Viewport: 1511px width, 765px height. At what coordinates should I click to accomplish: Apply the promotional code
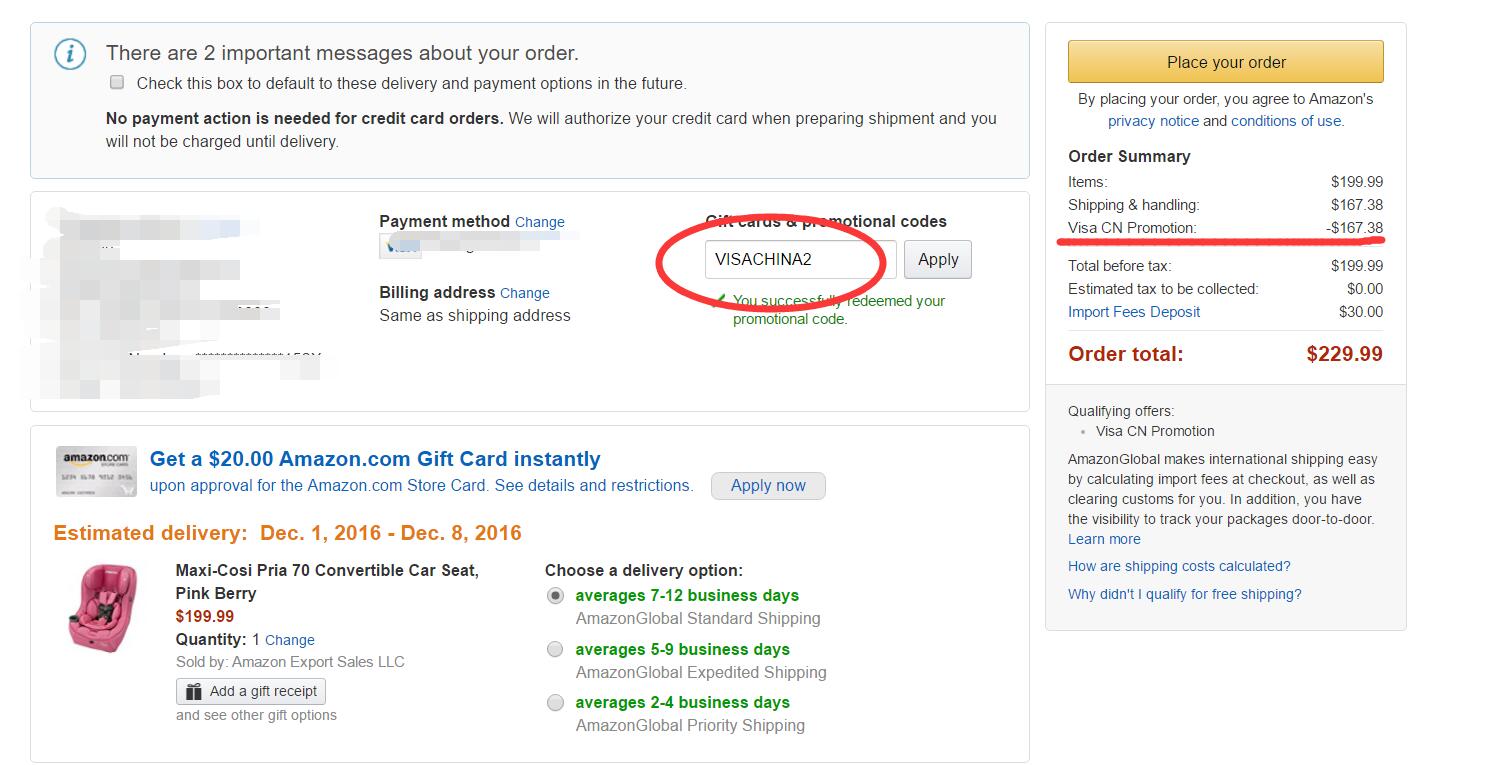click(937, 260)
